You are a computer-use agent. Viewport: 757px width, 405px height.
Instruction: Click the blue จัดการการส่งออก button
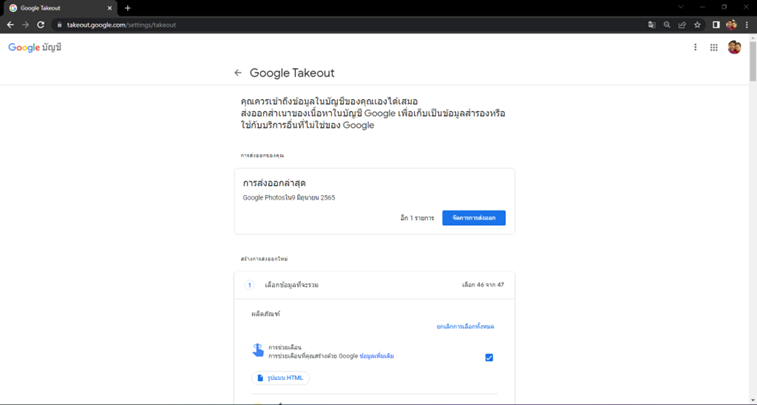(474, 218)
